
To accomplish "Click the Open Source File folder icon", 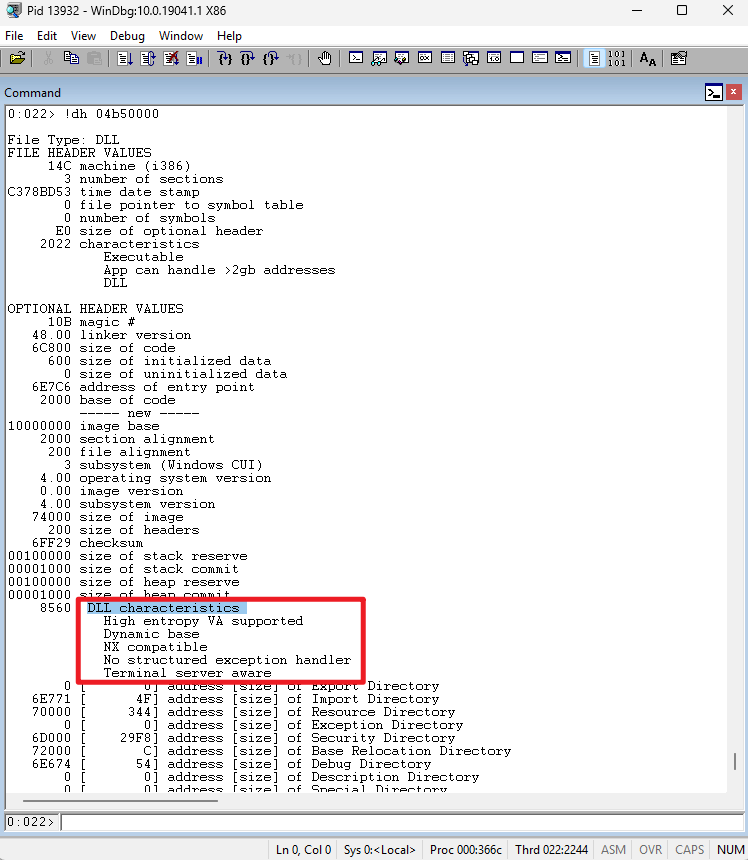I will coord(17,59).
